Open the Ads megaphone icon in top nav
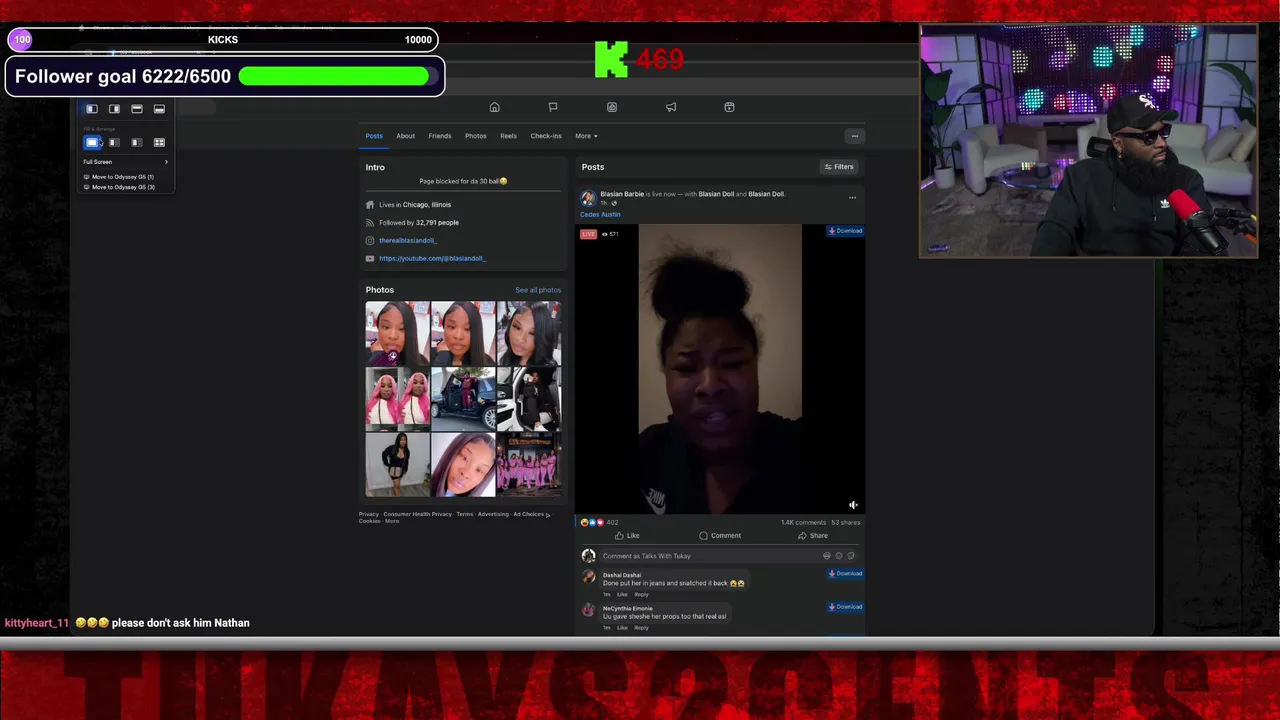This screenshot has height=720, width=1280. [x=671, y=107]
